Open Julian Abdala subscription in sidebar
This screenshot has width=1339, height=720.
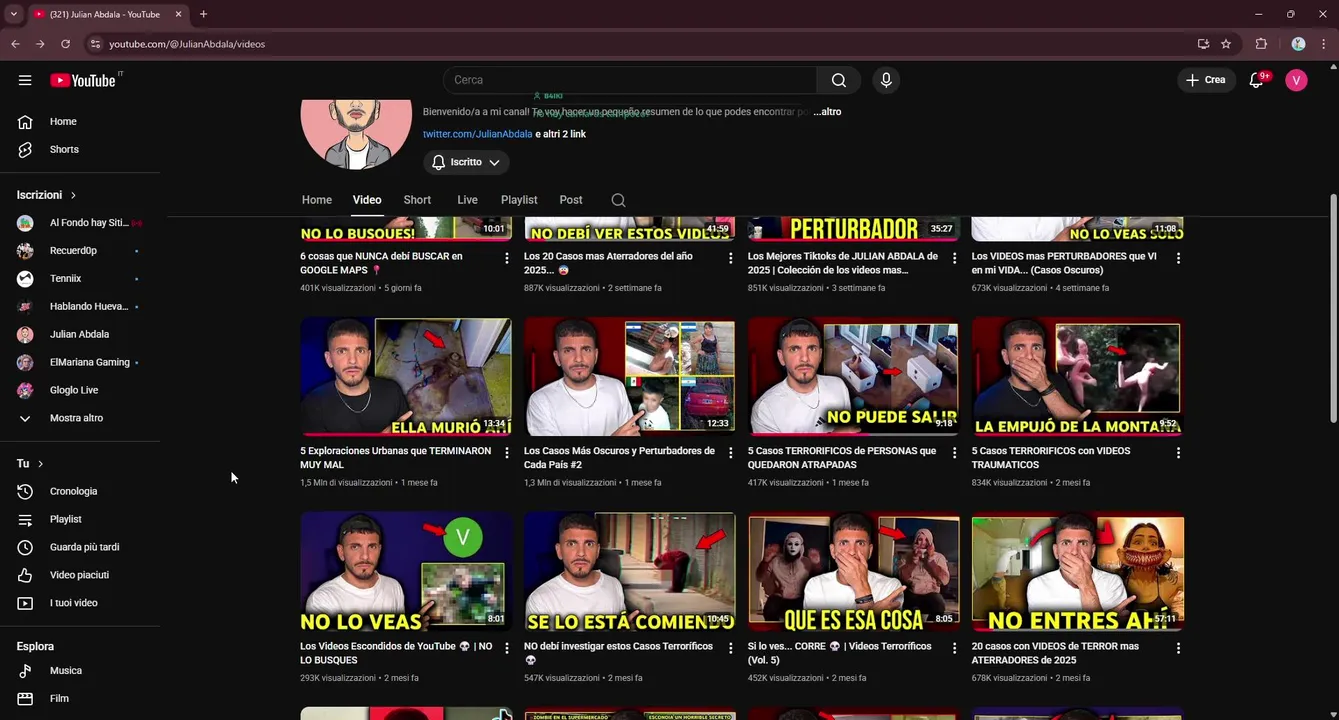coord(80,334)
